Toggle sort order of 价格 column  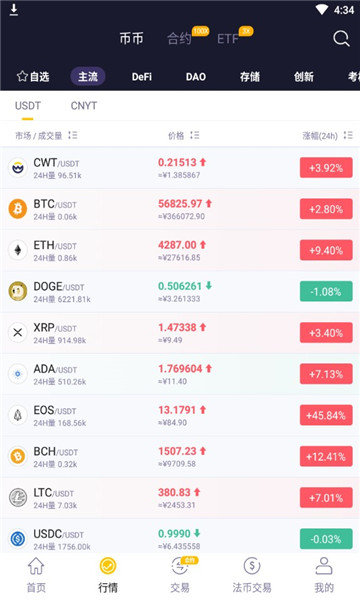coord(184,135)
